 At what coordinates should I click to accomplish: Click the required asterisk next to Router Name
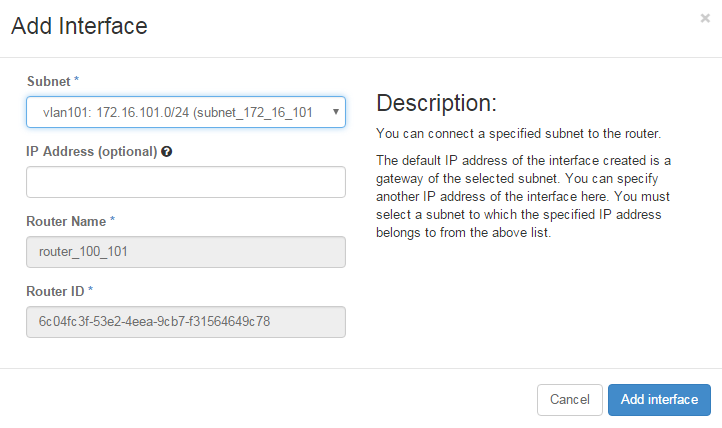click(113, 220)
